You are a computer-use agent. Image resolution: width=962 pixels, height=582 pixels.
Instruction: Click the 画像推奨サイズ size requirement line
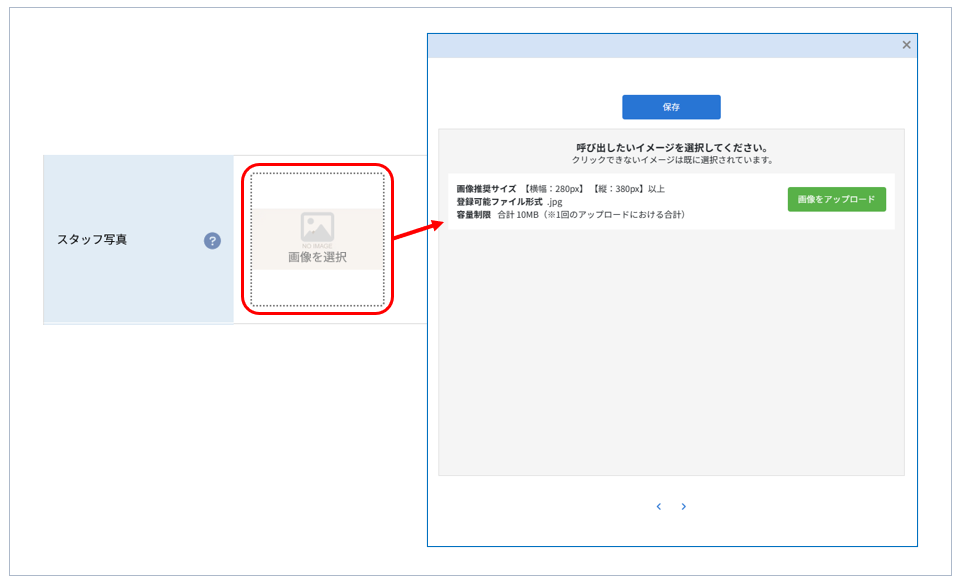pos(560,189)
